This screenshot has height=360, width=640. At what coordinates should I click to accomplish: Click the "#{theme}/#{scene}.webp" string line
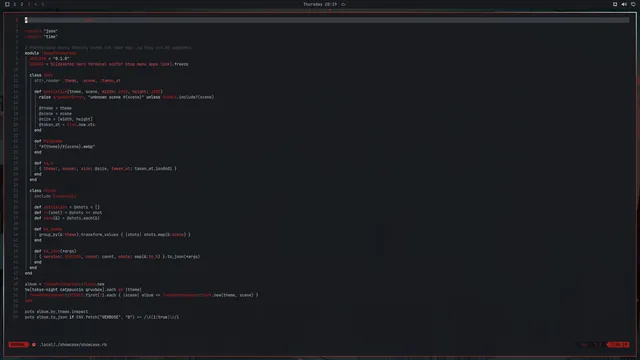click(67, 147)
